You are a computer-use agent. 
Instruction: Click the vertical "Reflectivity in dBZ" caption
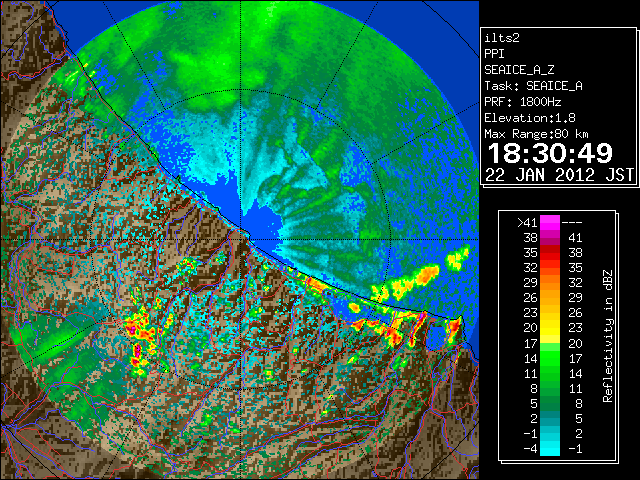coord(608,336)
